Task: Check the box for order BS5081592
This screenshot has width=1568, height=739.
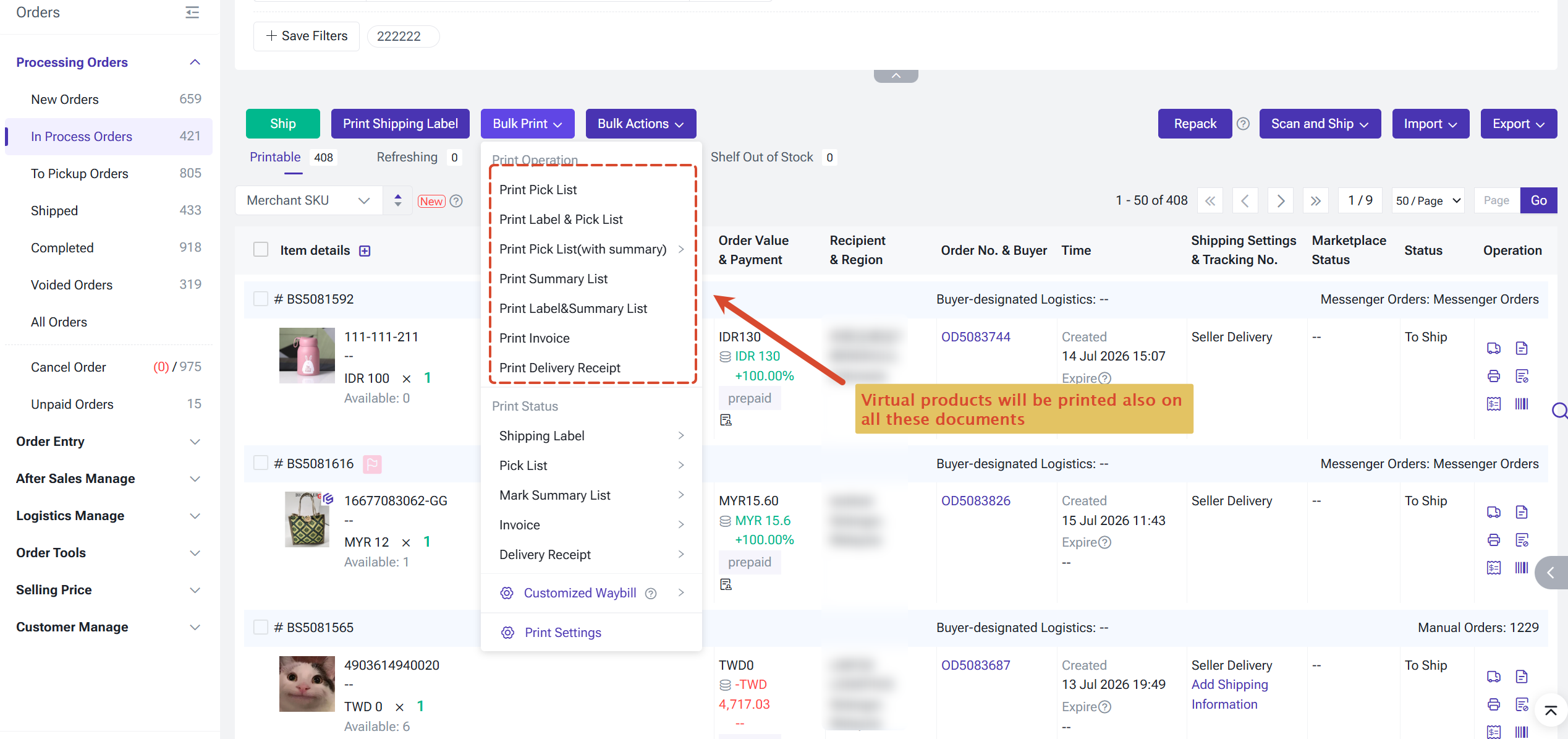Action: (261, 299)
